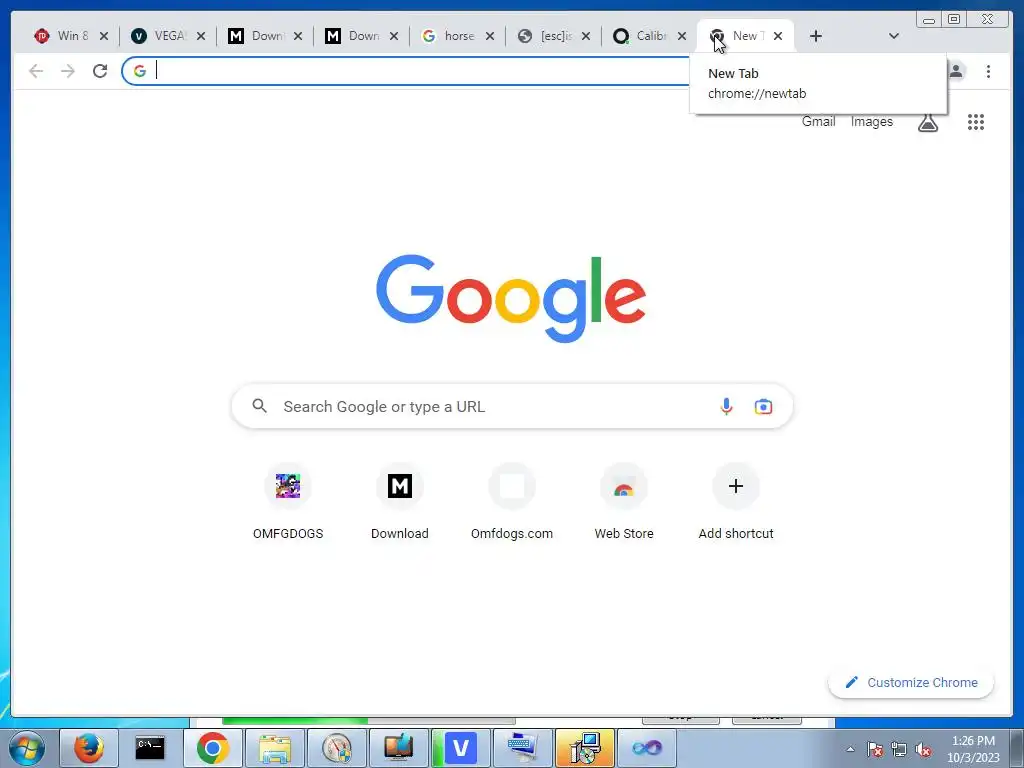
Task: Close the VEGA tab
Action: 201,36
